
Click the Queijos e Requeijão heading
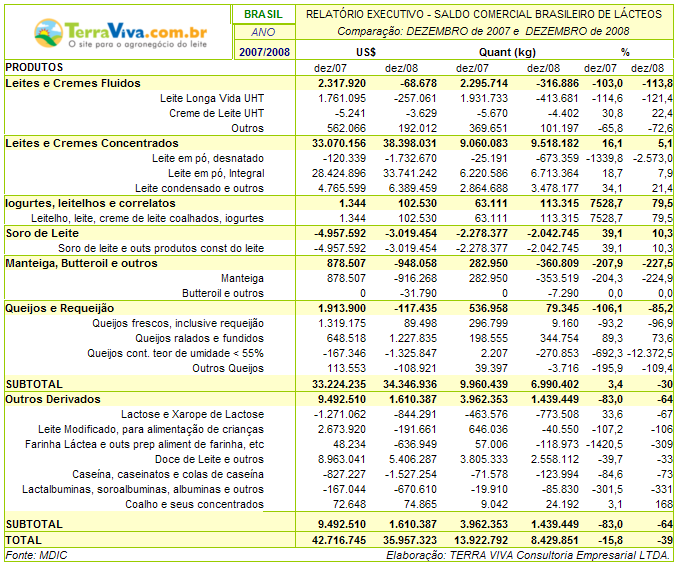tap(60, 308)
